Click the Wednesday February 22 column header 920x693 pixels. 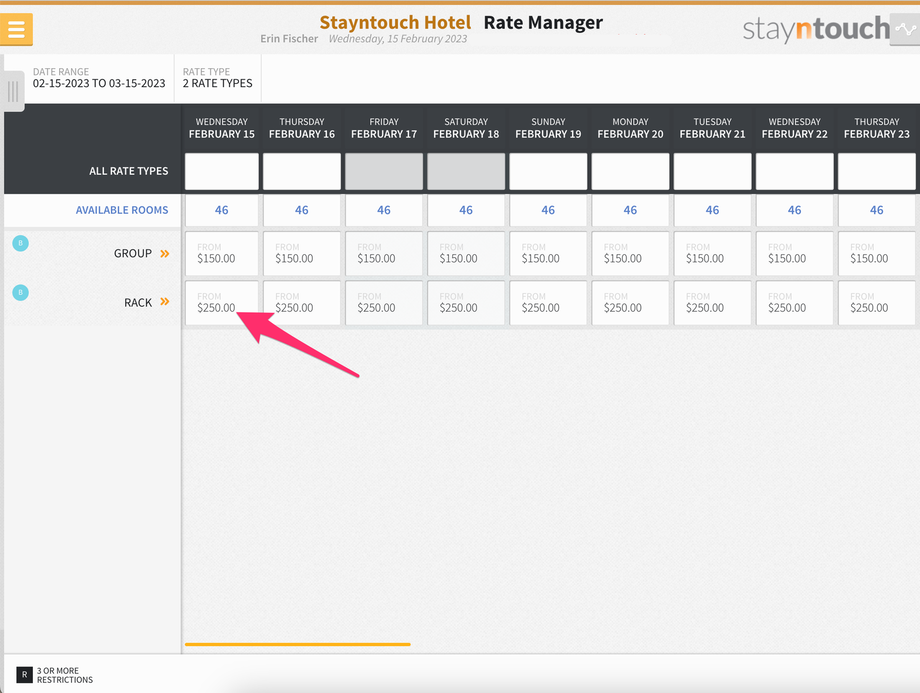pos(794,128)
